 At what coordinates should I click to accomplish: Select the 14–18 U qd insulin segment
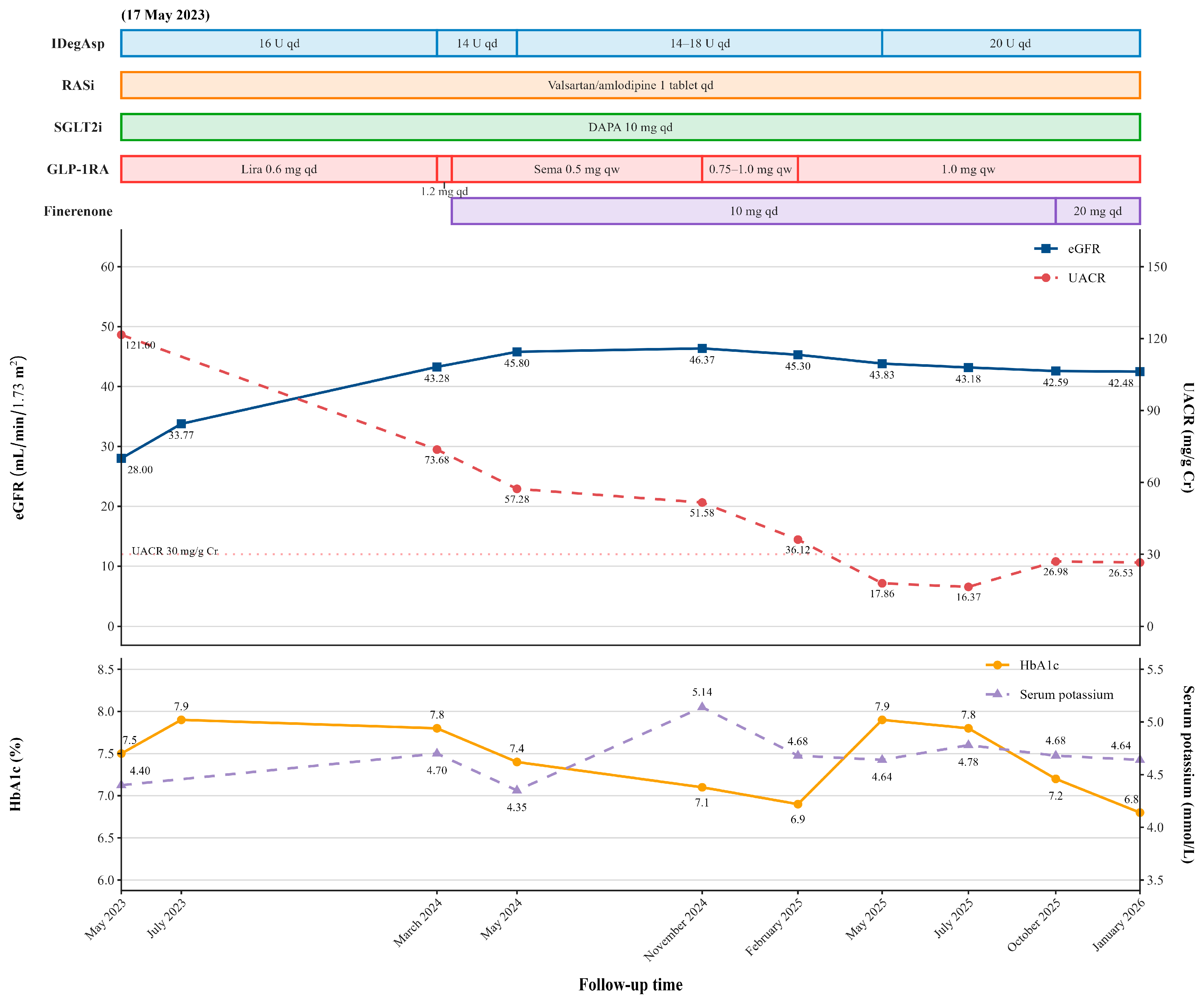coord(699,44)
